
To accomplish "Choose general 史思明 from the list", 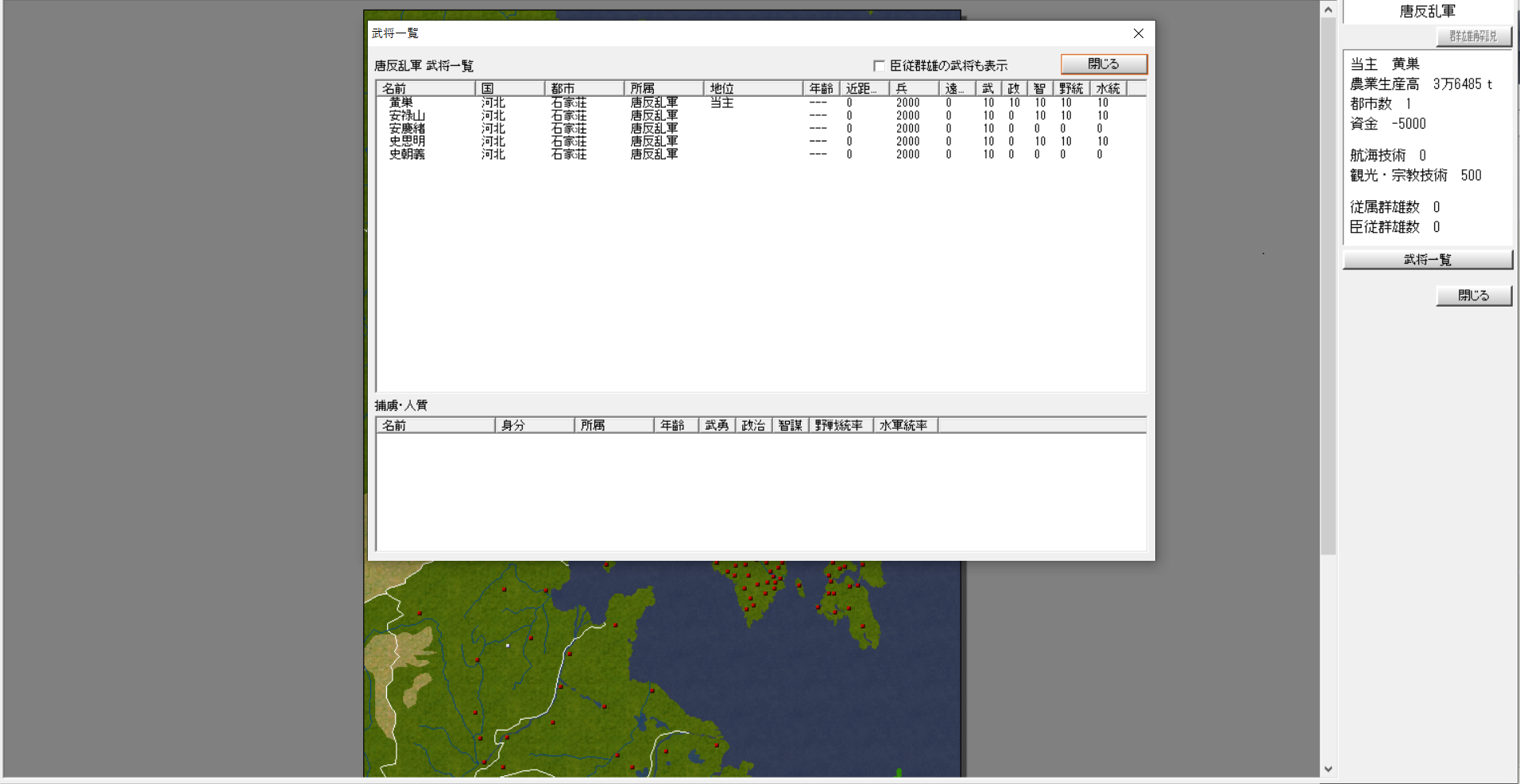I will [x=407, y=141].
